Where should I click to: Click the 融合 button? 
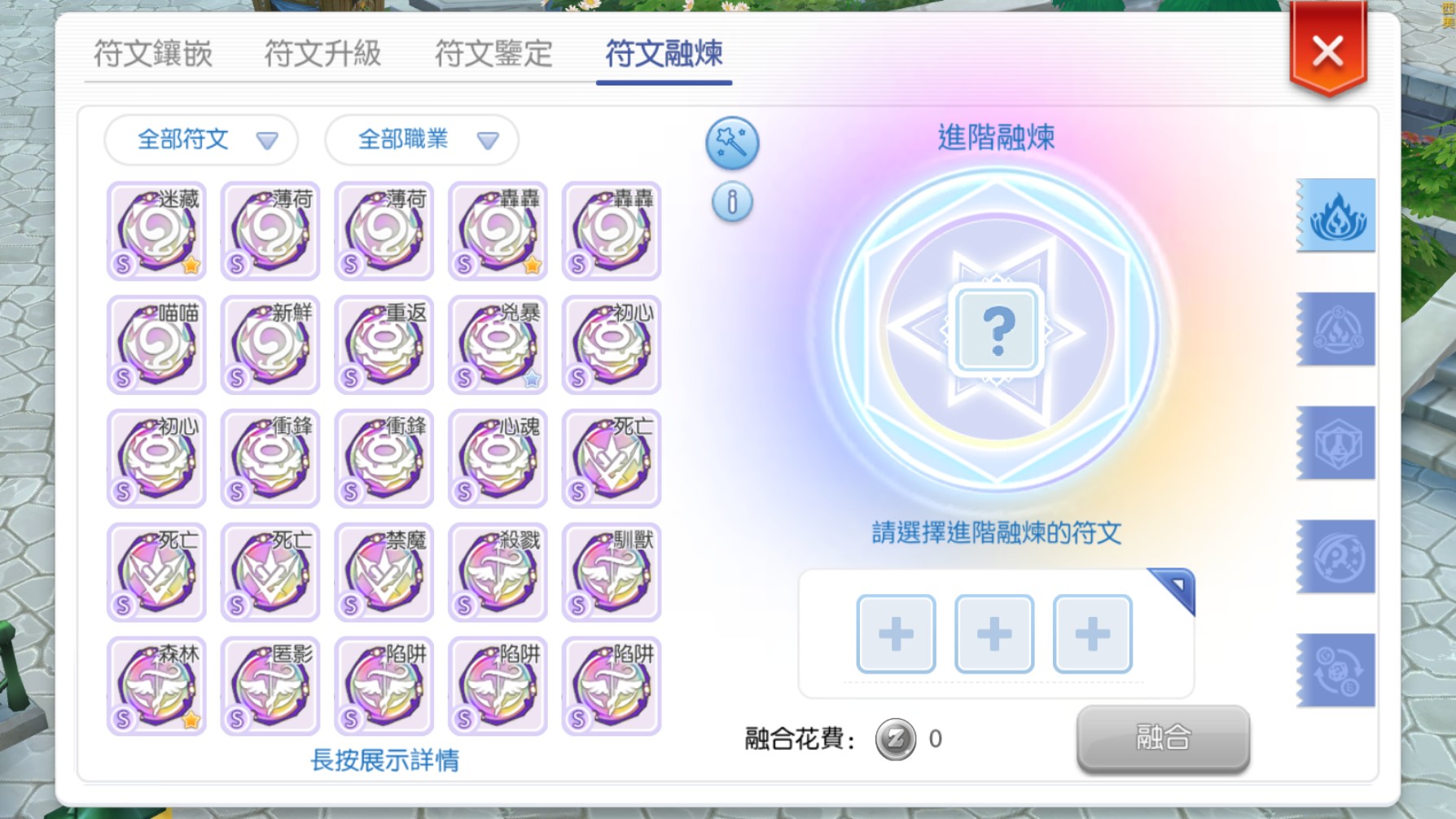1163,738
